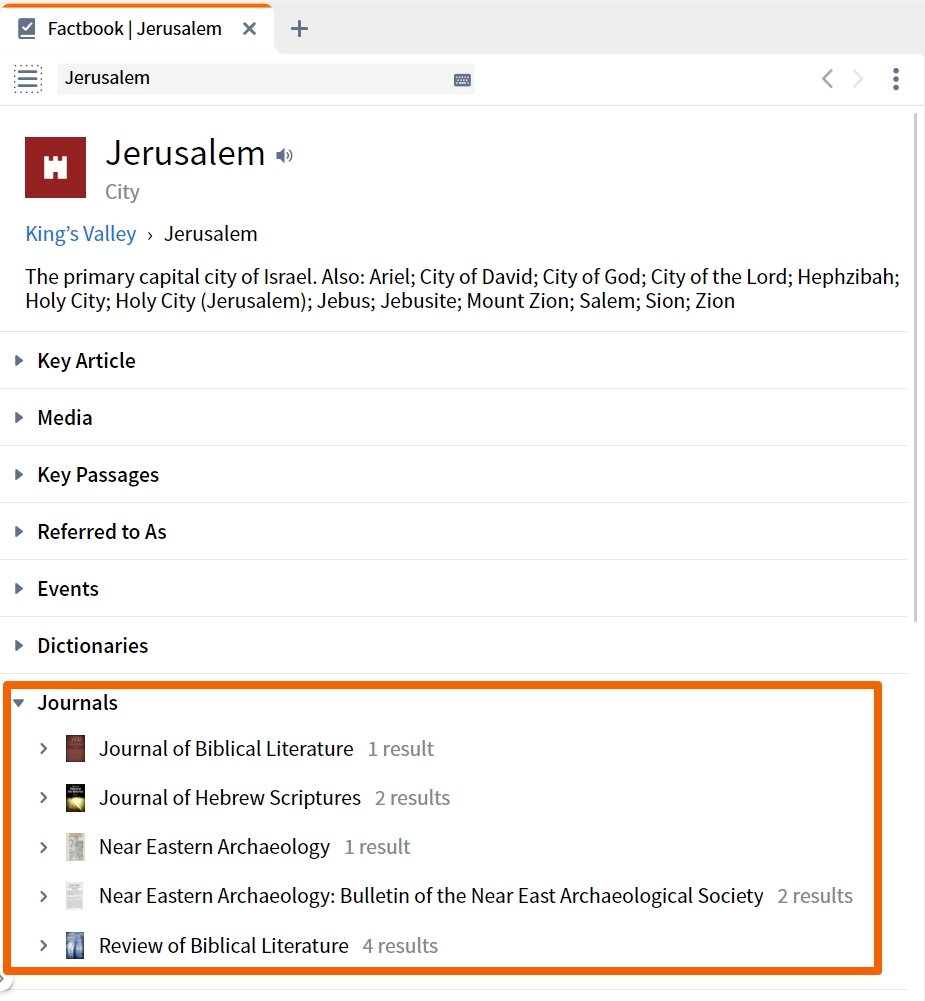The image size is (925, 1001).
Task: Click the Near Eastern Archaeology cover thumbnail
Action: 75,846
